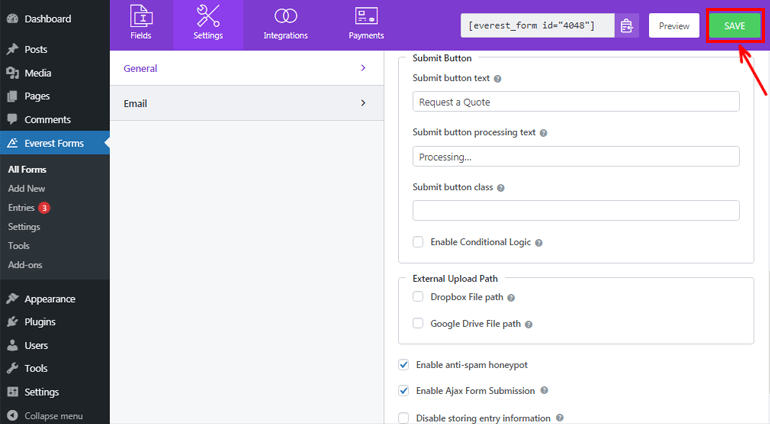Open Users menu label

(36, 345)
